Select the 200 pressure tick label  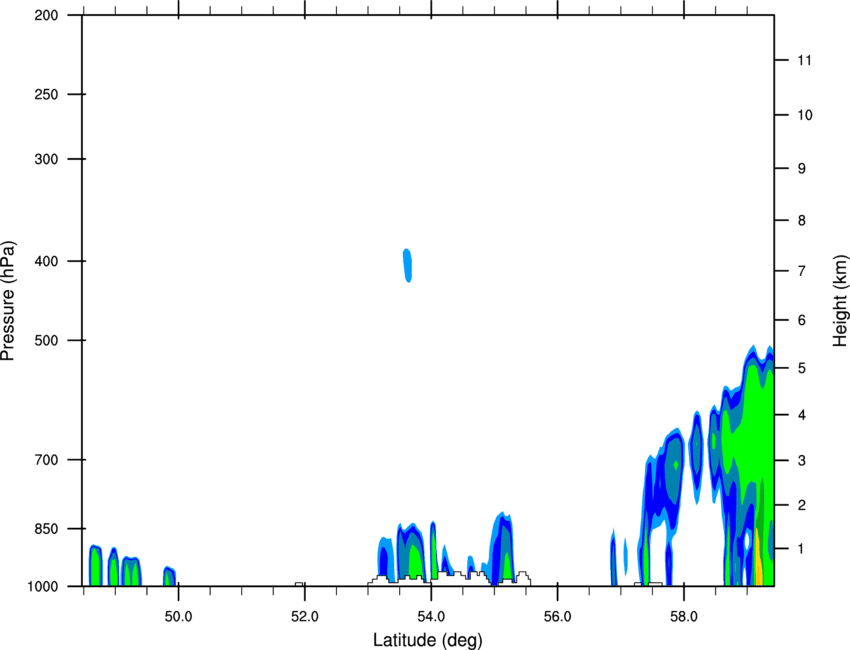click(x=47, y=15)
